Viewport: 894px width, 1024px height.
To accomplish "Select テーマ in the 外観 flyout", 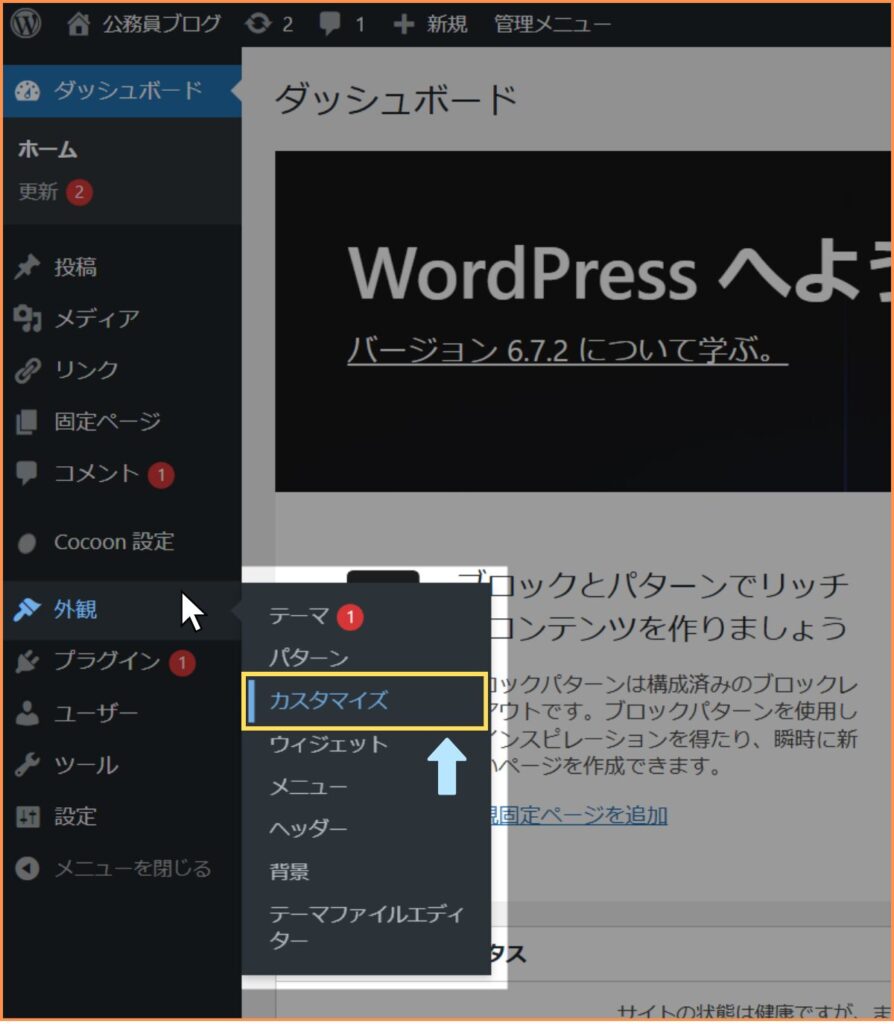I will (x=299, y=615).
